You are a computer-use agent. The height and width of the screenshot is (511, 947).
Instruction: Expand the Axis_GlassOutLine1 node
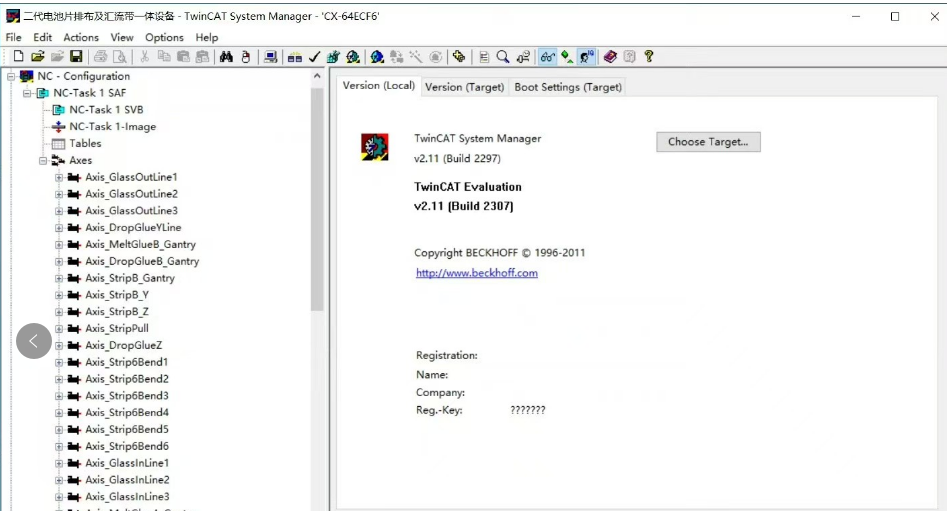[x=59, y=178]
